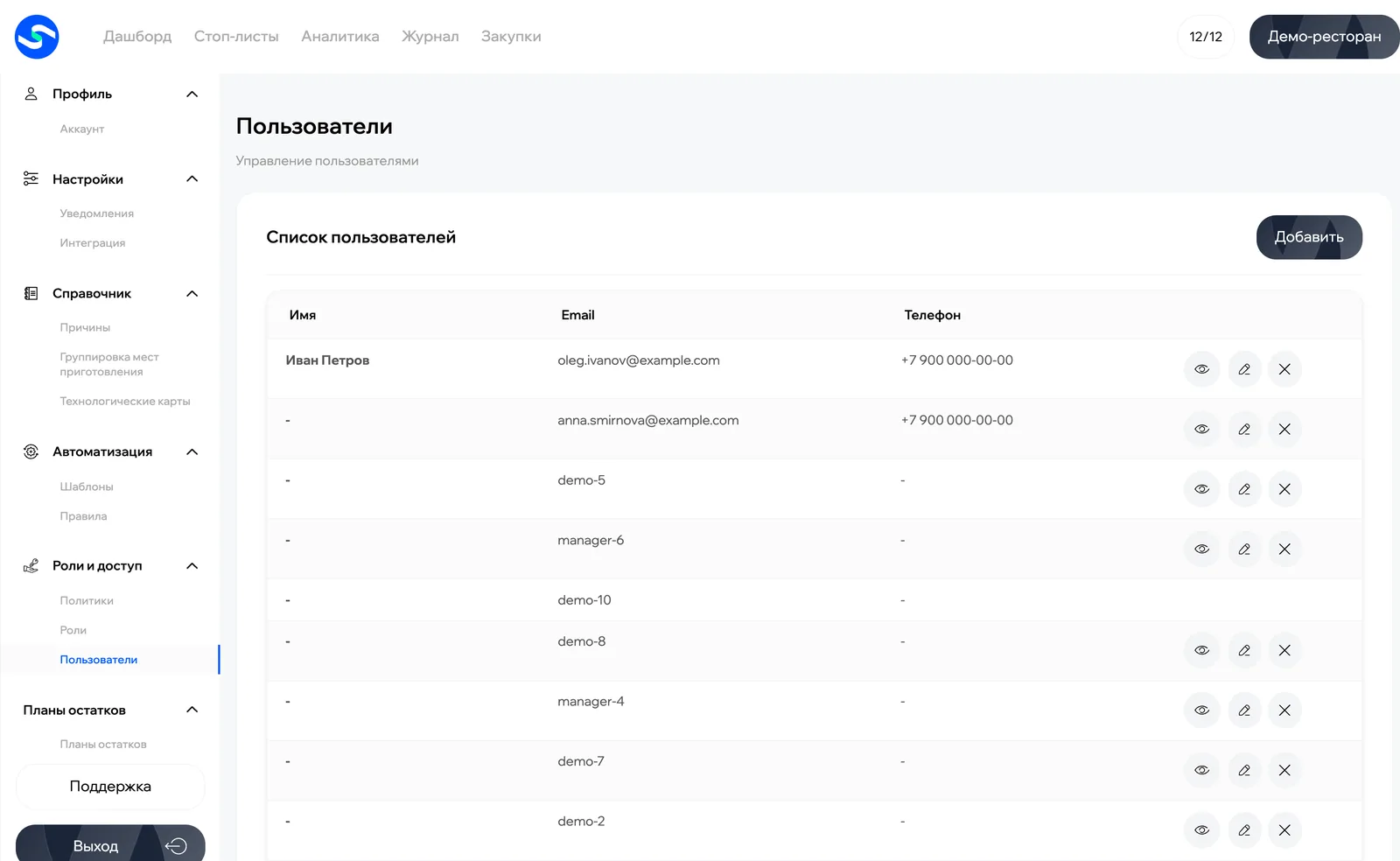Go to Закупки in top navigation
The height and width of the screenshot is (861, 1400).
[x=511, y=37]
